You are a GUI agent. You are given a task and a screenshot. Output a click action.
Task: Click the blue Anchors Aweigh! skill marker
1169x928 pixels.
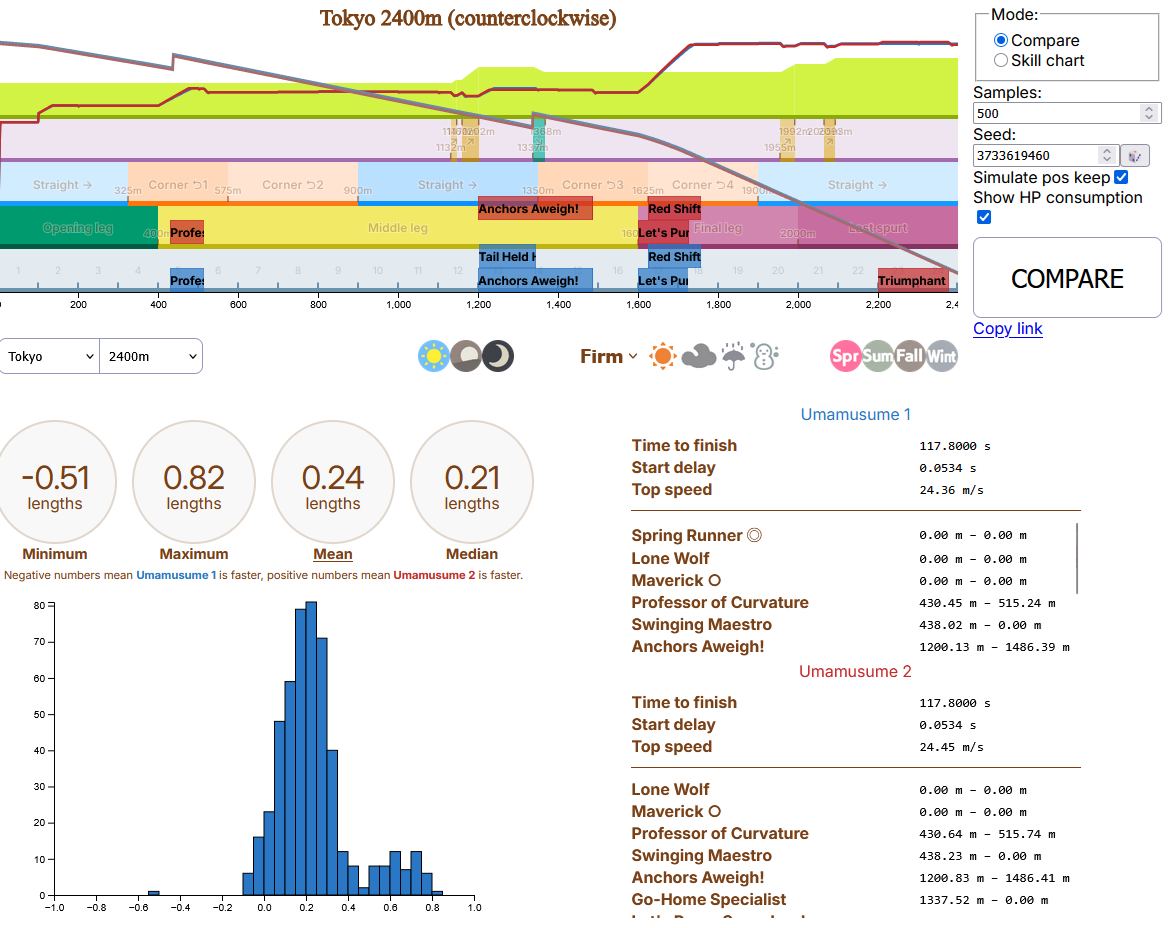(x=535, y=280)
